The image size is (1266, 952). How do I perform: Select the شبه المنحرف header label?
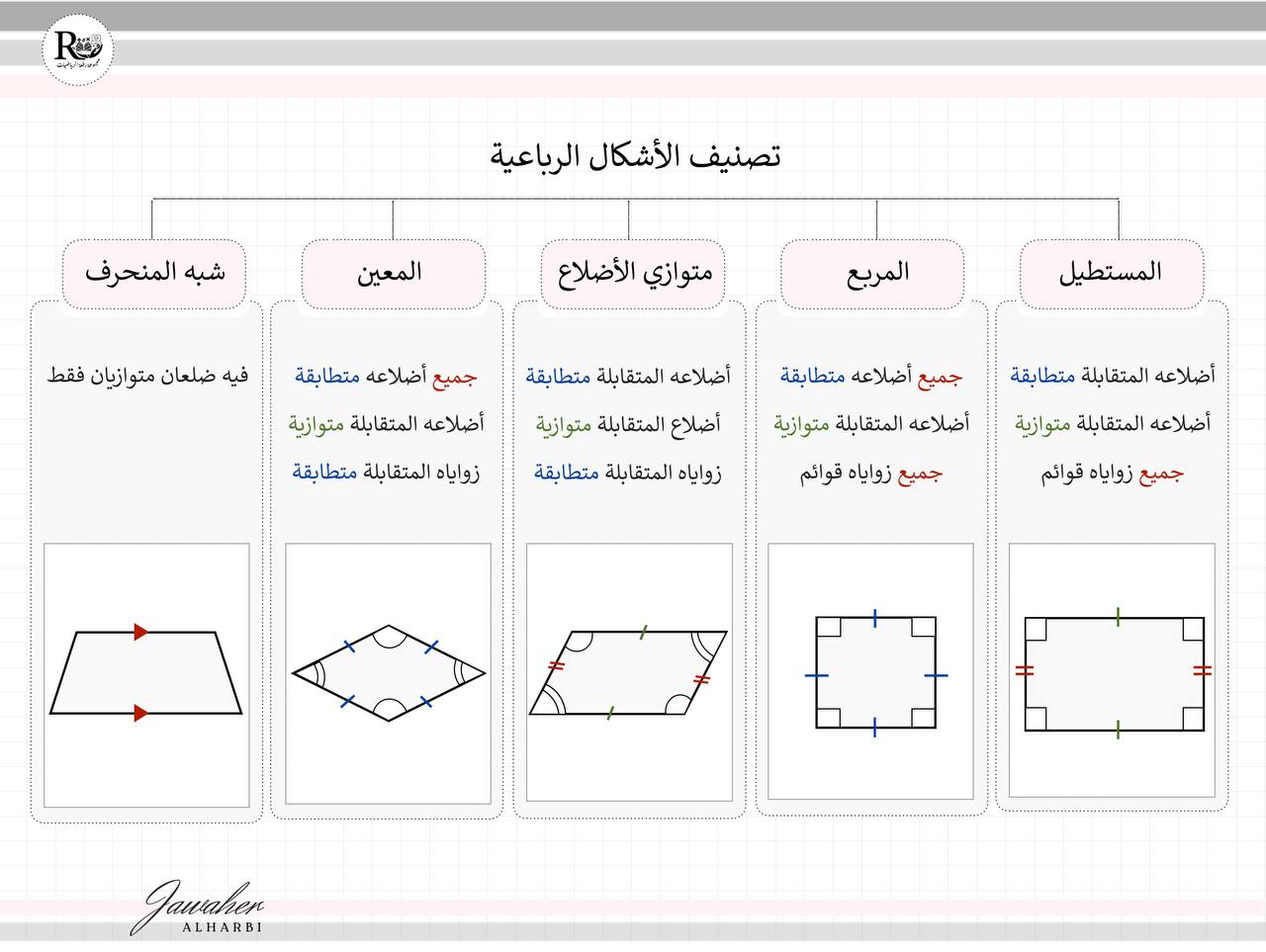[154, 272]
